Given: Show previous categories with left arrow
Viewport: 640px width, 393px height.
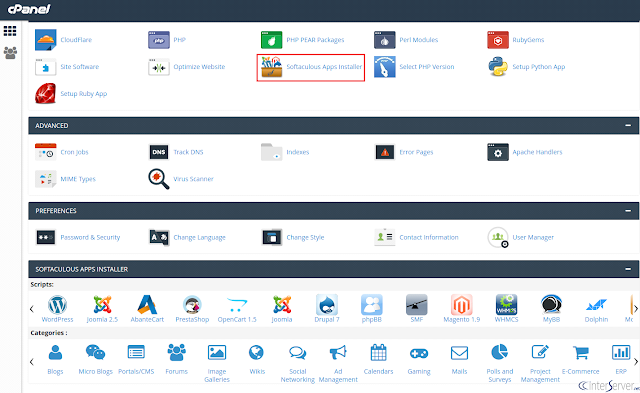Looking at the screenshot, I should pyautogui.click(x=32, y=362).
